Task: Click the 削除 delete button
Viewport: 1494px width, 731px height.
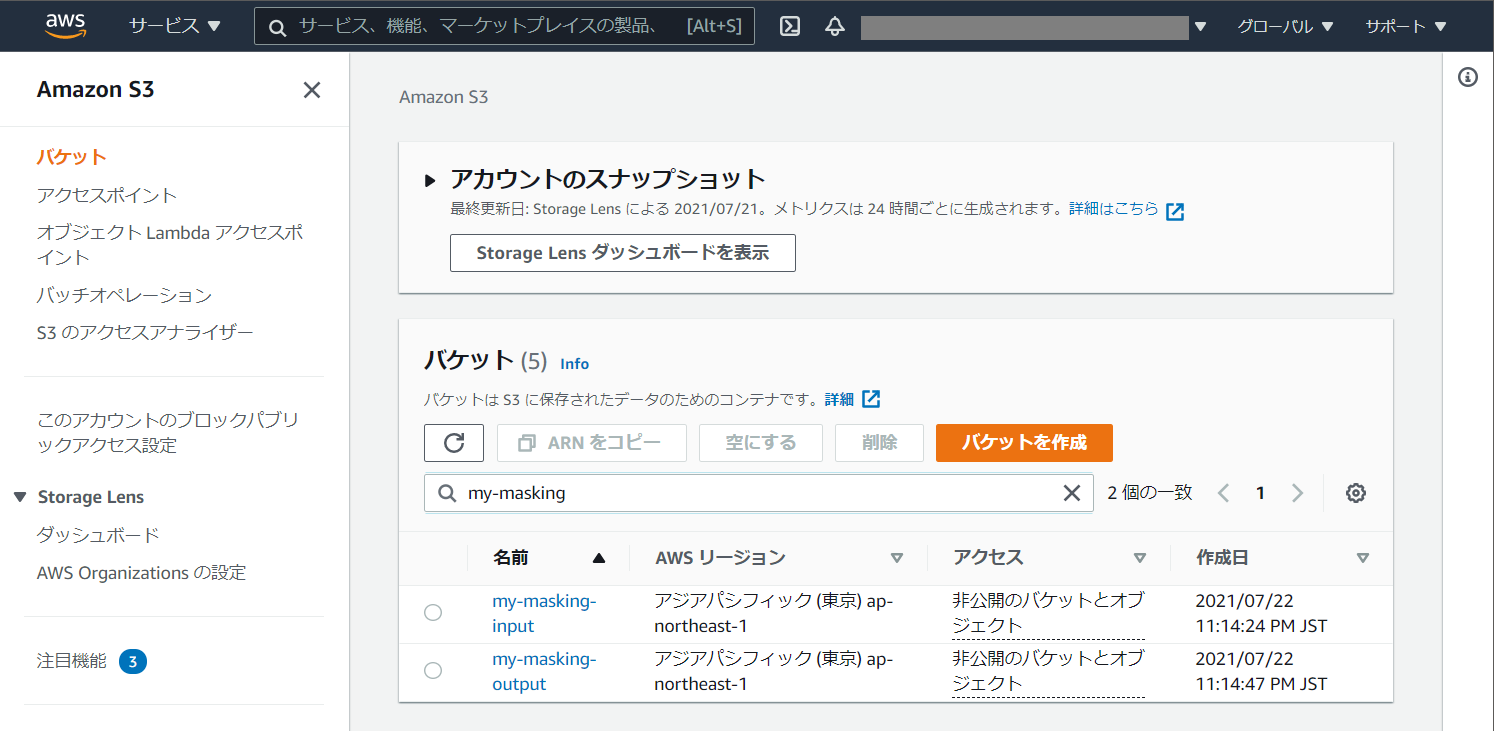Action: tap(879, 442)
